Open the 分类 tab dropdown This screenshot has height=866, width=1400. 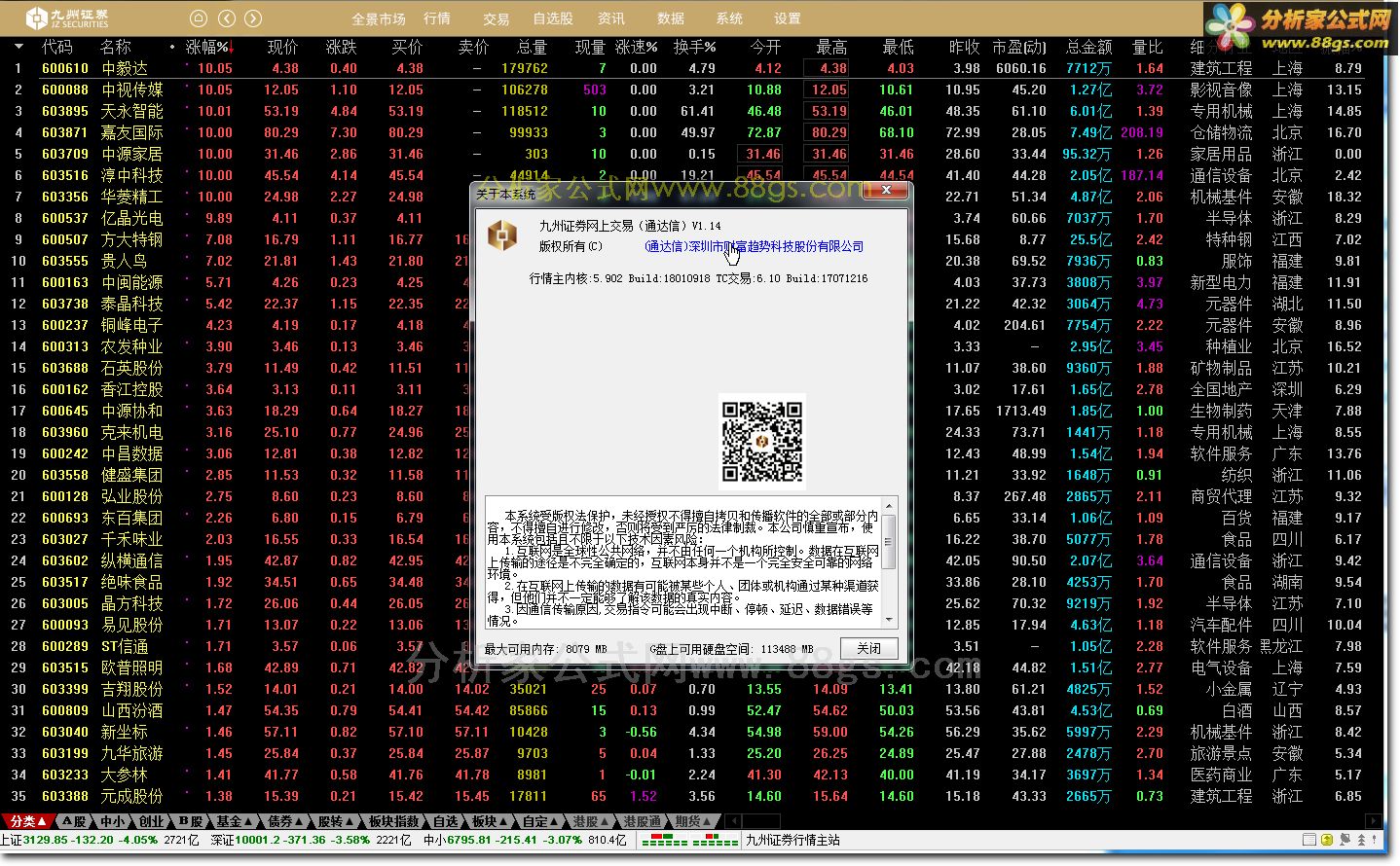26,821
